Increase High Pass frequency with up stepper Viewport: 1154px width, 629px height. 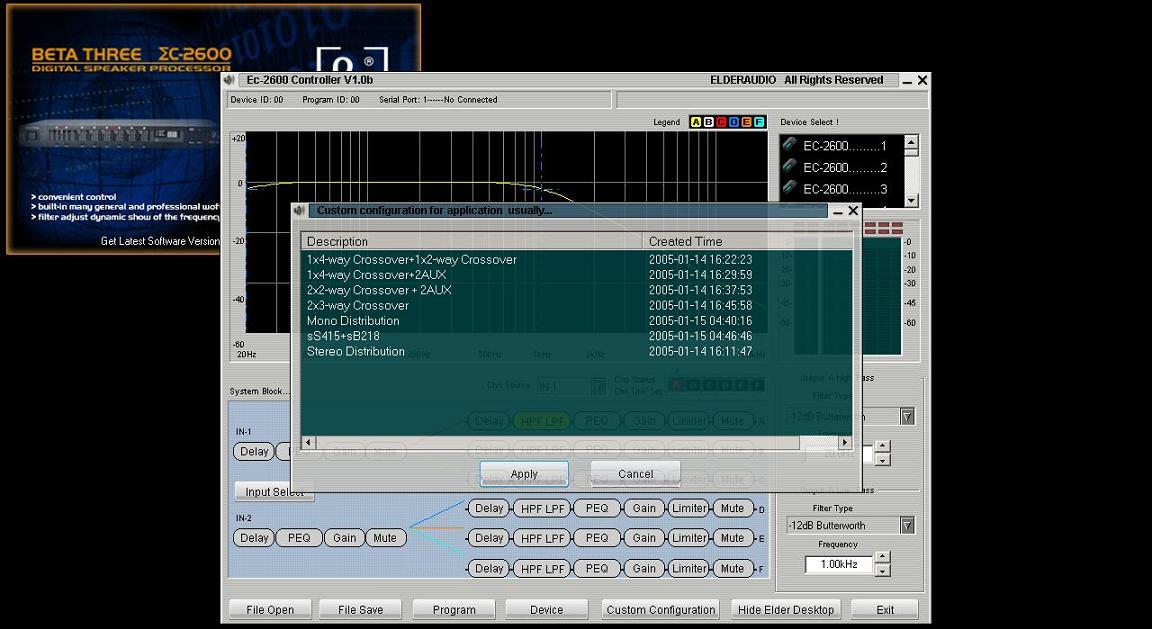(x=883, y=447)
